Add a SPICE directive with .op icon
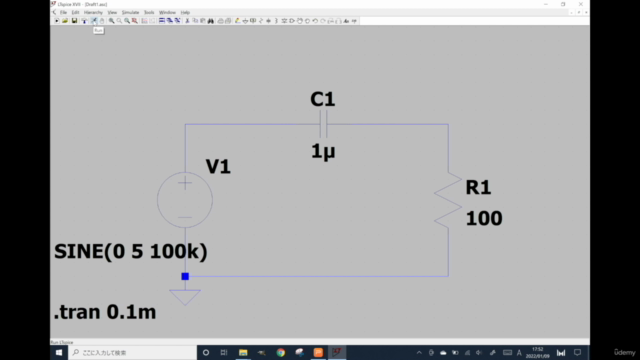The width and height of the screenshot is (640, 360). (x=354, y=21)
